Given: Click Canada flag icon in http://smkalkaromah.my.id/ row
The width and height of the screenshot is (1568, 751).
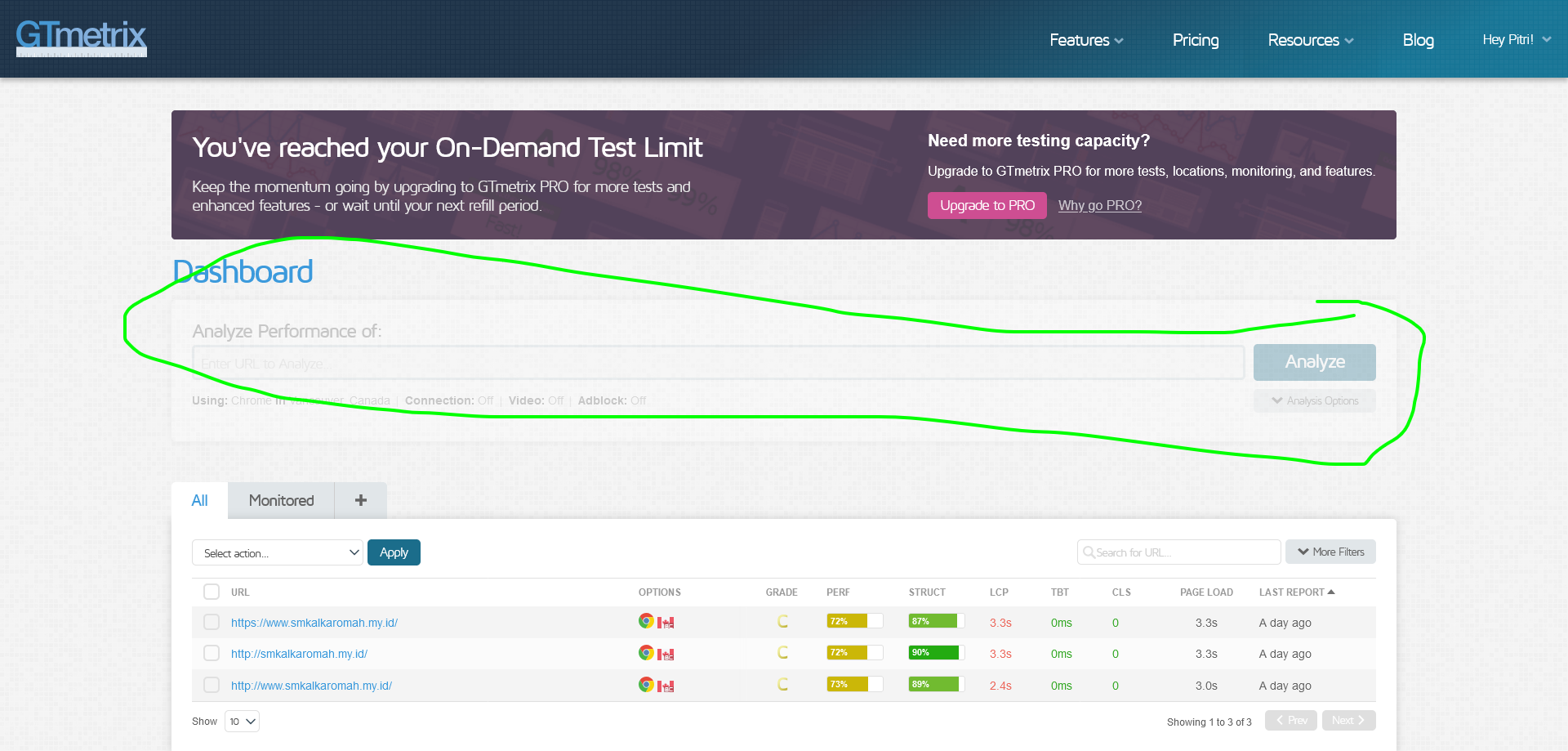Looking at the screenshot, I should pyautogui.click(x=666, y=654).
